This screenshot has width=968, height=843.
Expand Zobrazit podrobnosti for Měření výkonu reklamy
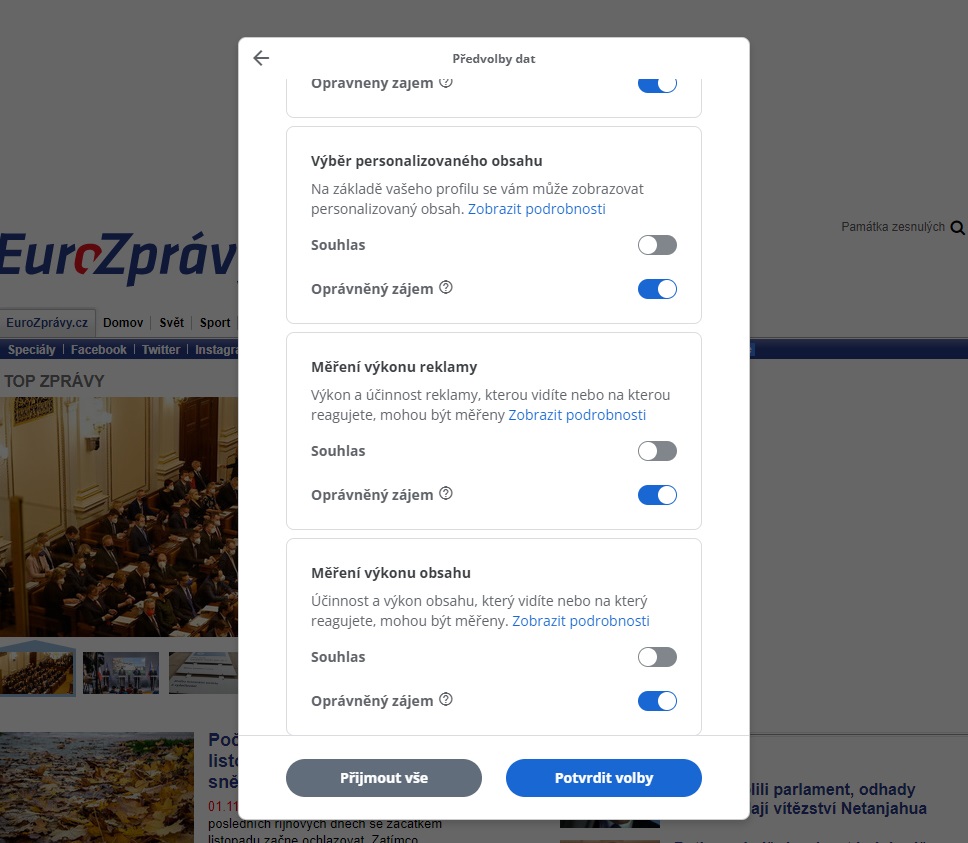click(577, 415)
